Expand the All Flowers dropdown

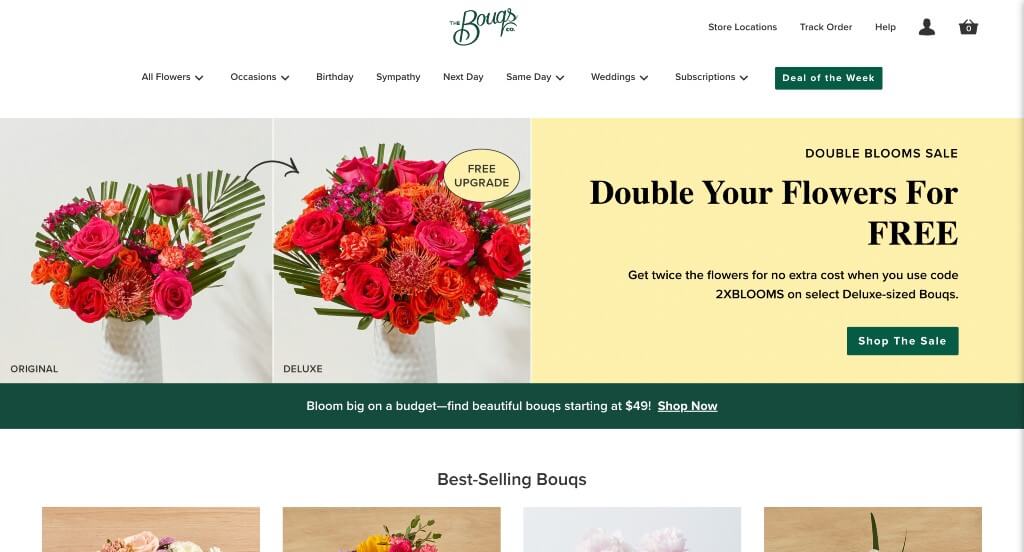[x=172, y=77]
